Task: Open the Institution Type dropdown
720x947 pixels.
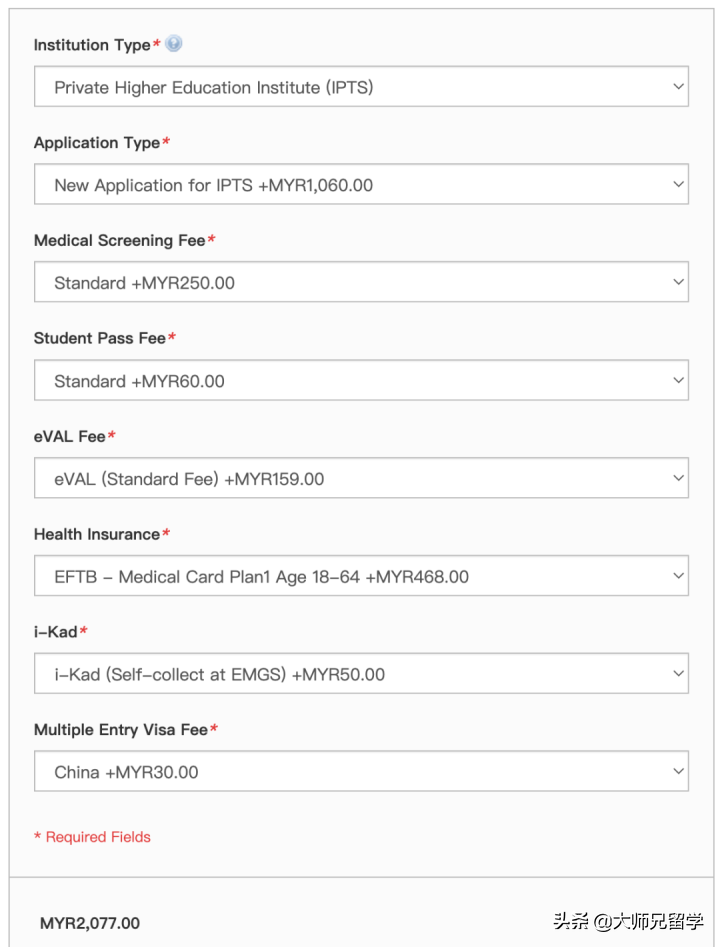Action: click(x=360, y=87)
